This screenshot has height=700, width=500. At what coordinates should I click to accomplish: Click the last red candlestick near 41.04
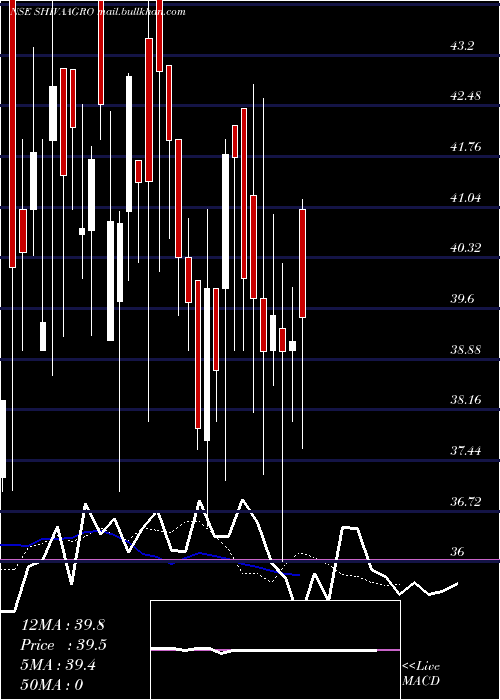pyautogui.click(x=302, y=263)
